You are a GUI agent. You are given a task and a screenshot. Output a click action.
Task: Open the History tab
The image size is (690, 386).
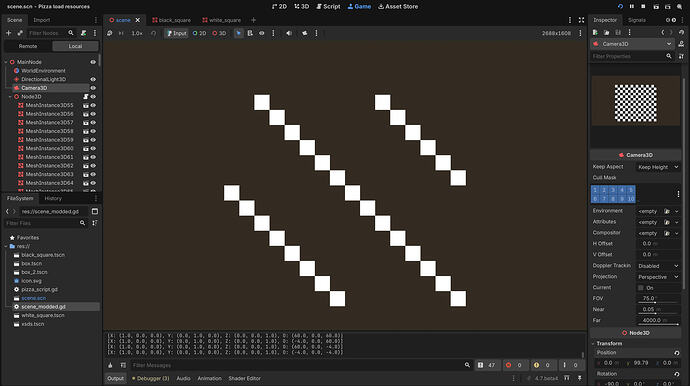point(53,199)
